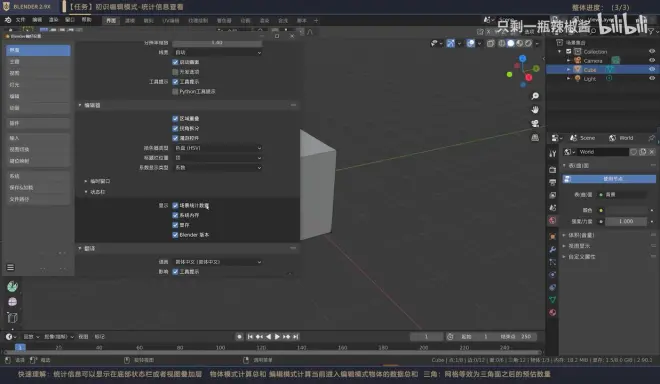Open the Scene properties tab icon
This screenshot has width=660, height=384.
[553, 208]
